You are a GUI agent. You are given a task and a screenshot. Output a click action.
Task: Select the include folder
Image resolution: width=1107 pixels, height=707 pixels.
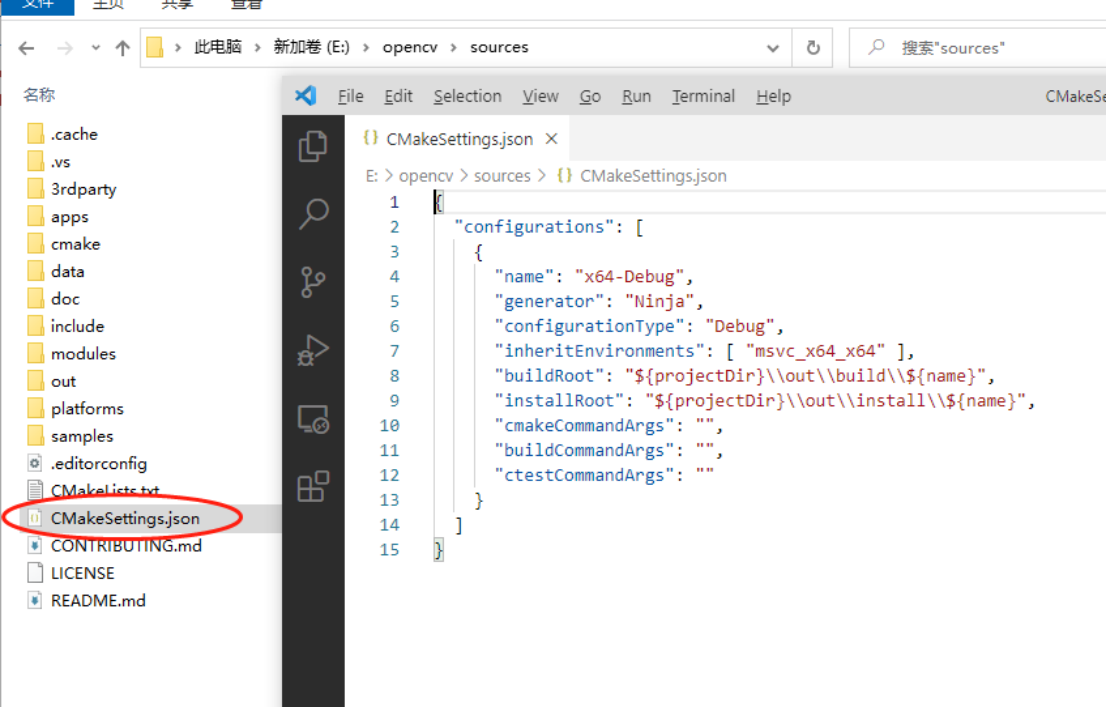pos(77,326)
